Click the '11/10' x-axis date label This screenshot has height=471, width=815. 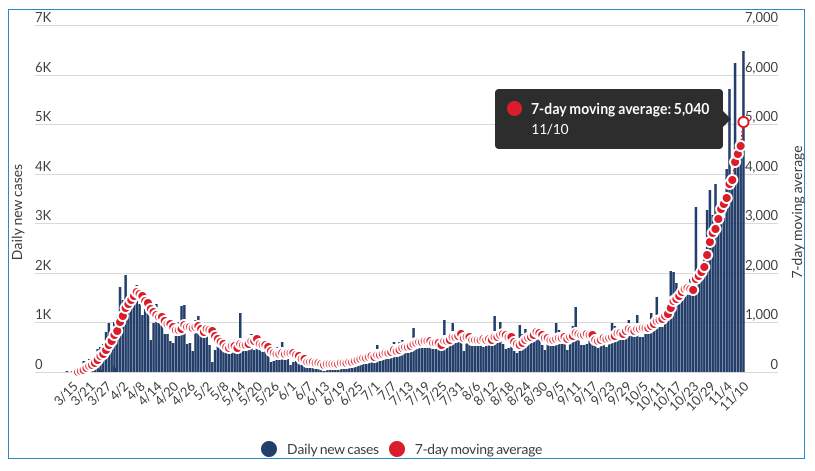(x=733, y=395)
